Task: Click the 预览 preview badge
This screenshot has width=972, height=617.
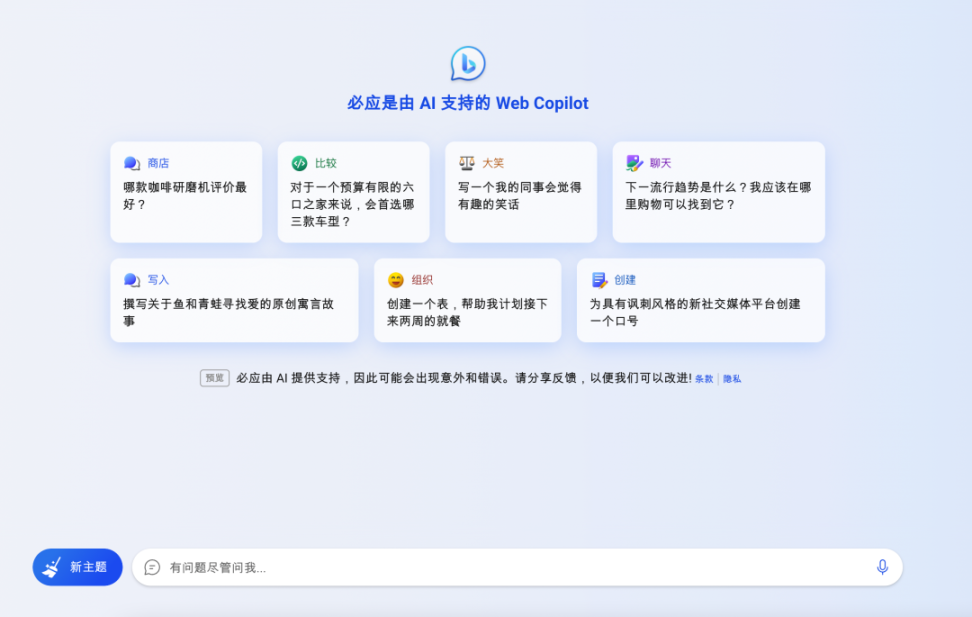Action: click(x=214, y=378)
